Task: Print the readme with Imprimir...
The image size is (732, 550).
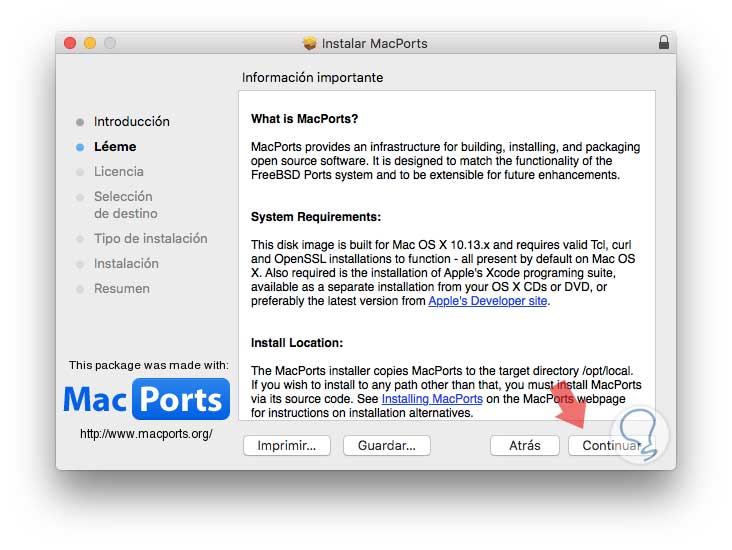Action: click(287, 445)
